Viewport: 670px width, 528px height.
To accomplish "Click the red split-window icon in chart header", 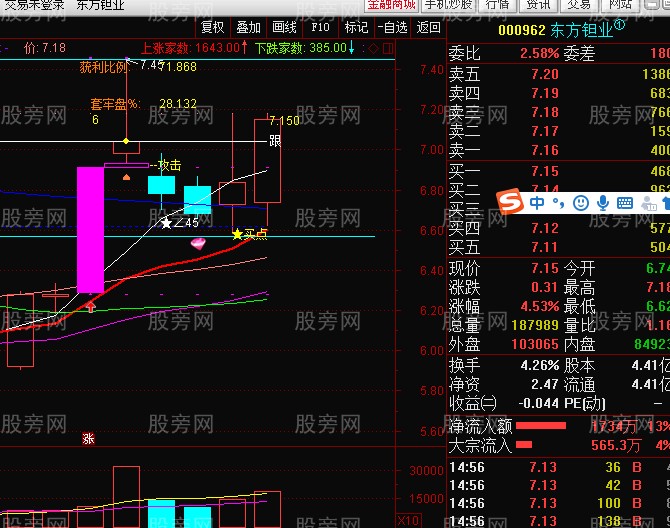I will tap(388, 48).
